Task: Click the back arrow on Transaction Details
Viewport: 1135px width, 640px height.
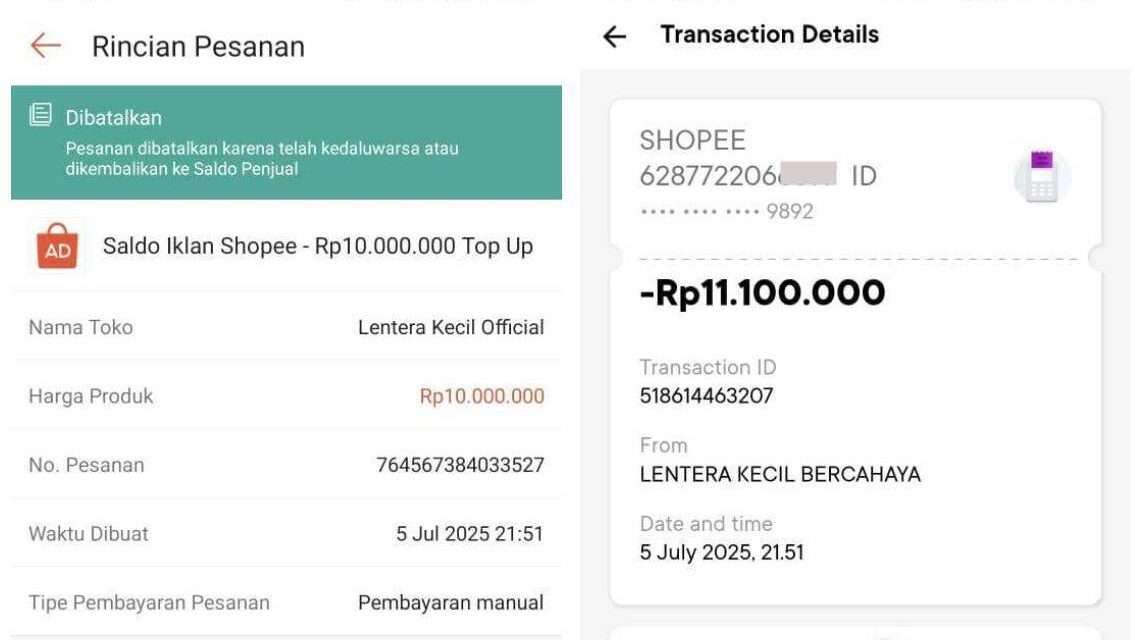Action: [x=613, y=36]
